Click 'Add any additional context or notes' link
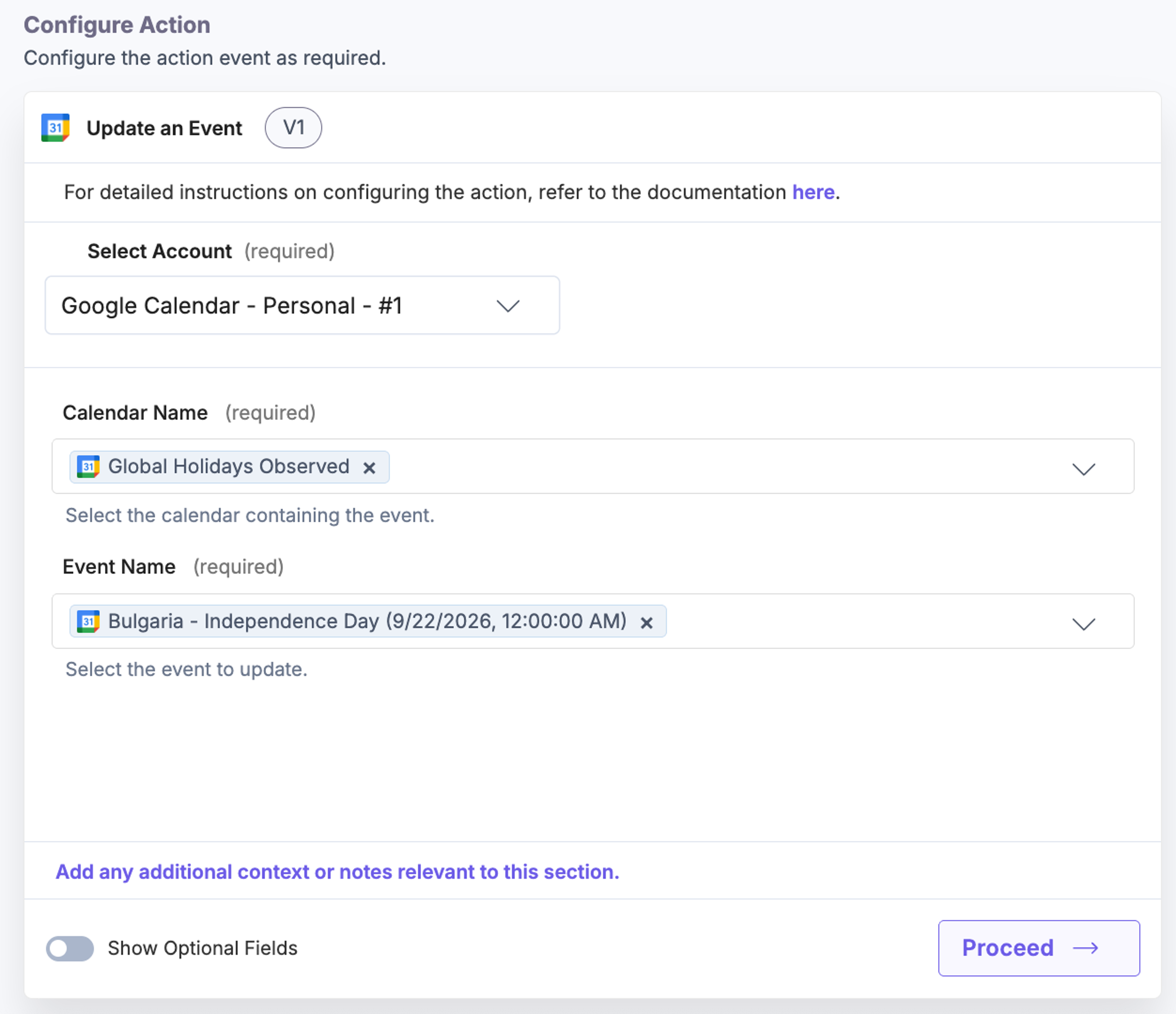The height and width of the screenshot is (1014, 1176). (x=337, y=872)
